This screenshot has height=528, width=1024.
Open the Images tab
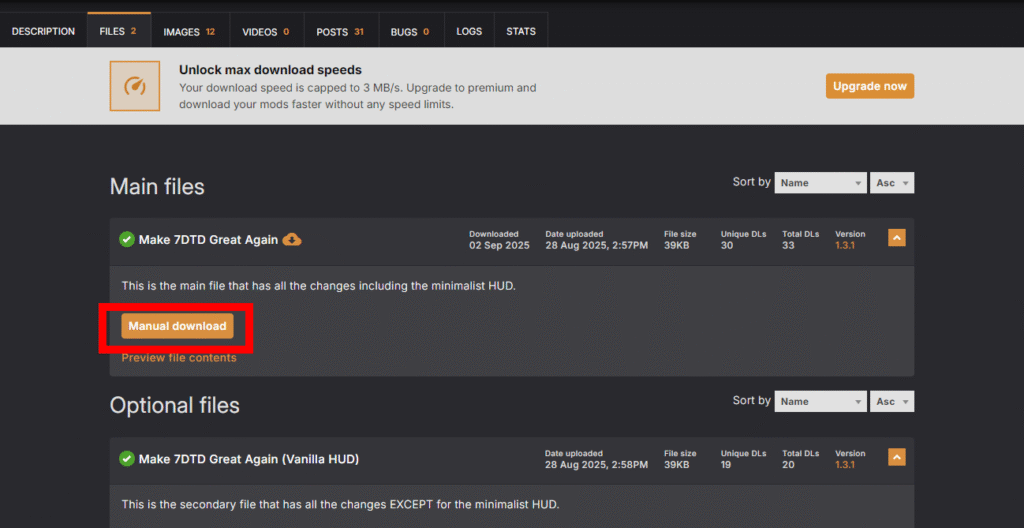click(x=189, y=31)
